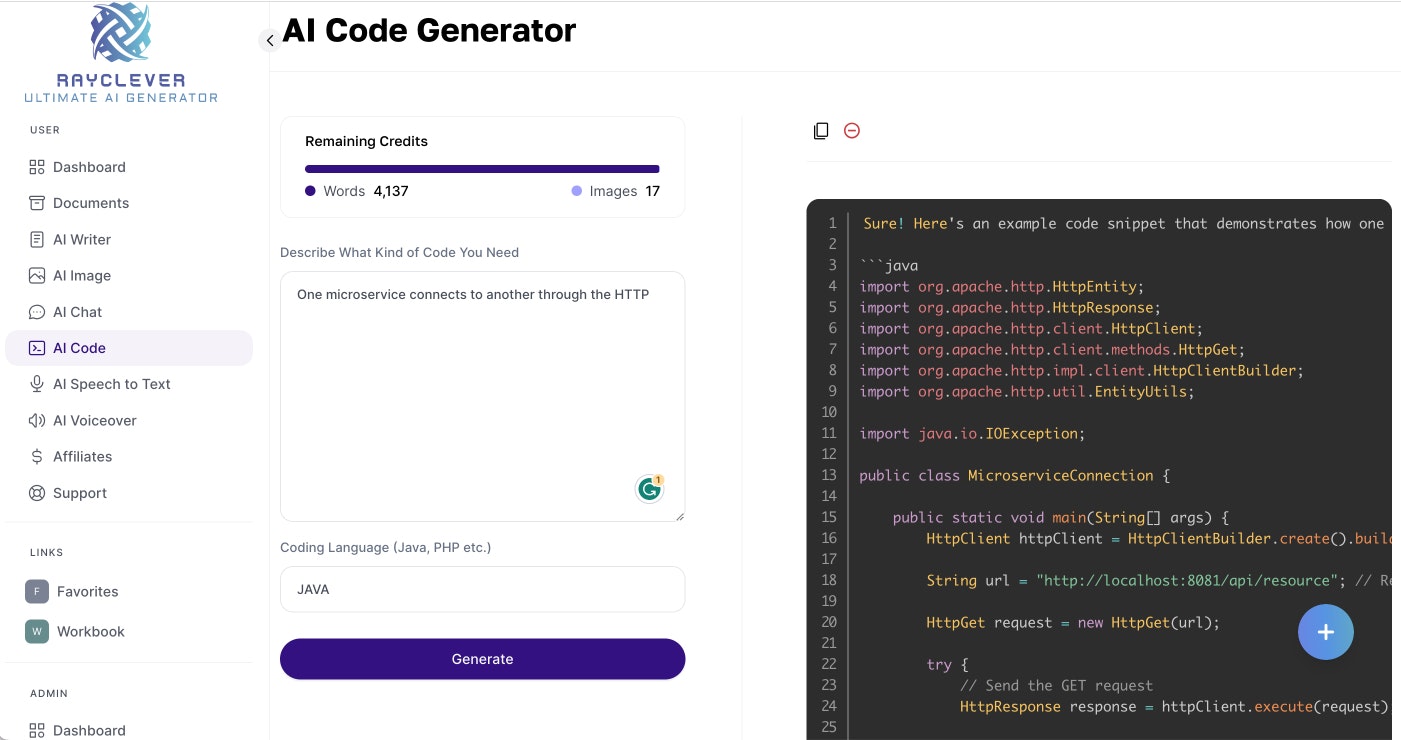Click the AI Code terminal icon
Viewport: 1401px width, 740px height.
coord(37,348)
